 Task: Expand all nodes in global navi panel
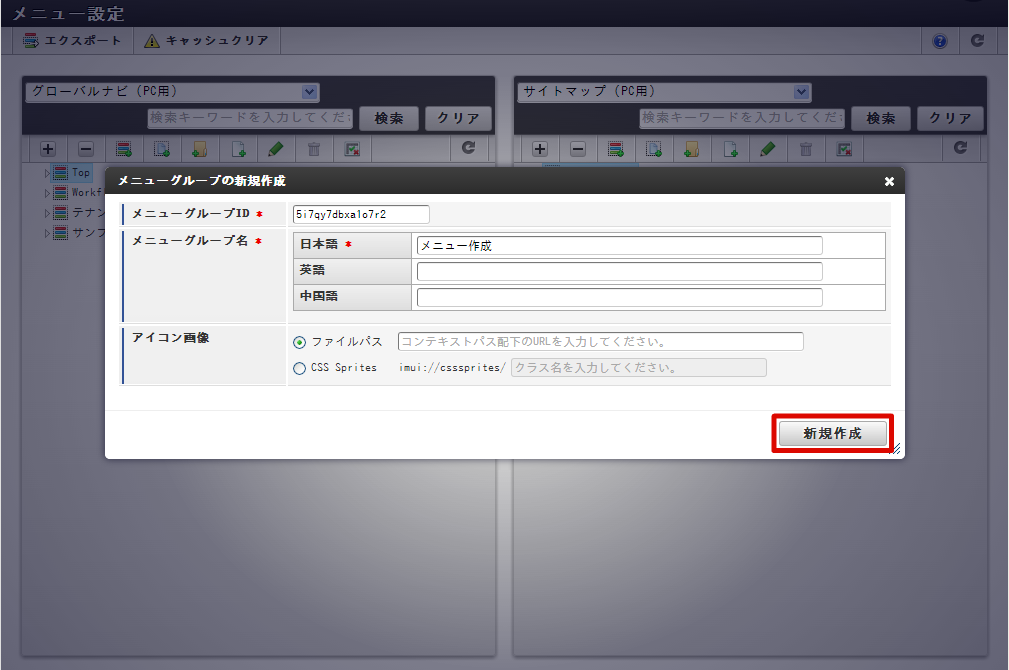coord(48,149)
